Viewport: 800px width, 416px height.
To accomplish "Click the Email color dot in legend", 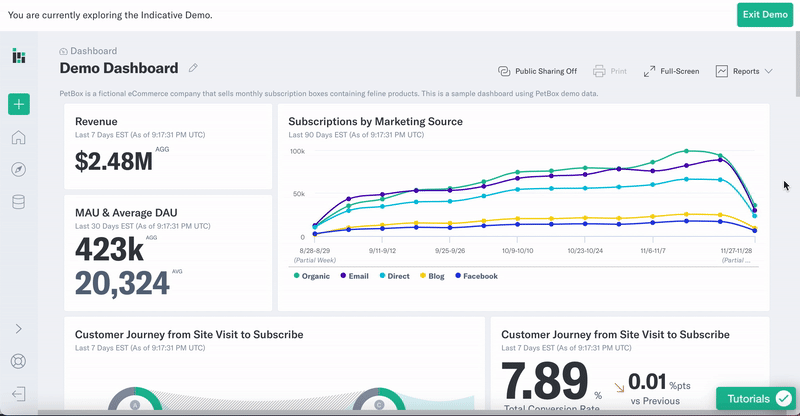I will (x=343, y=276).
